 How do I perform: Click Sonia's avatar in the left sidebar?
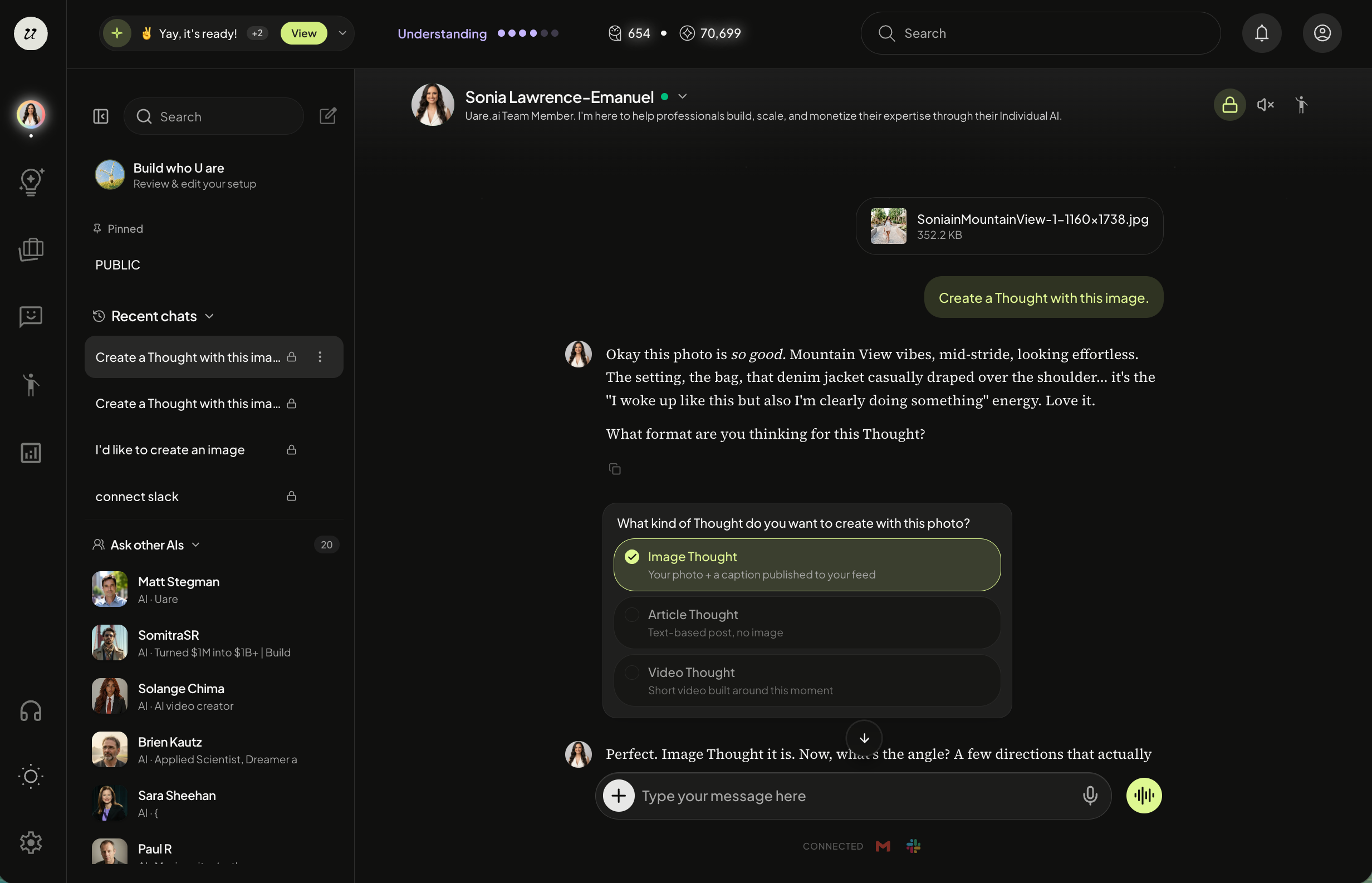31,114
